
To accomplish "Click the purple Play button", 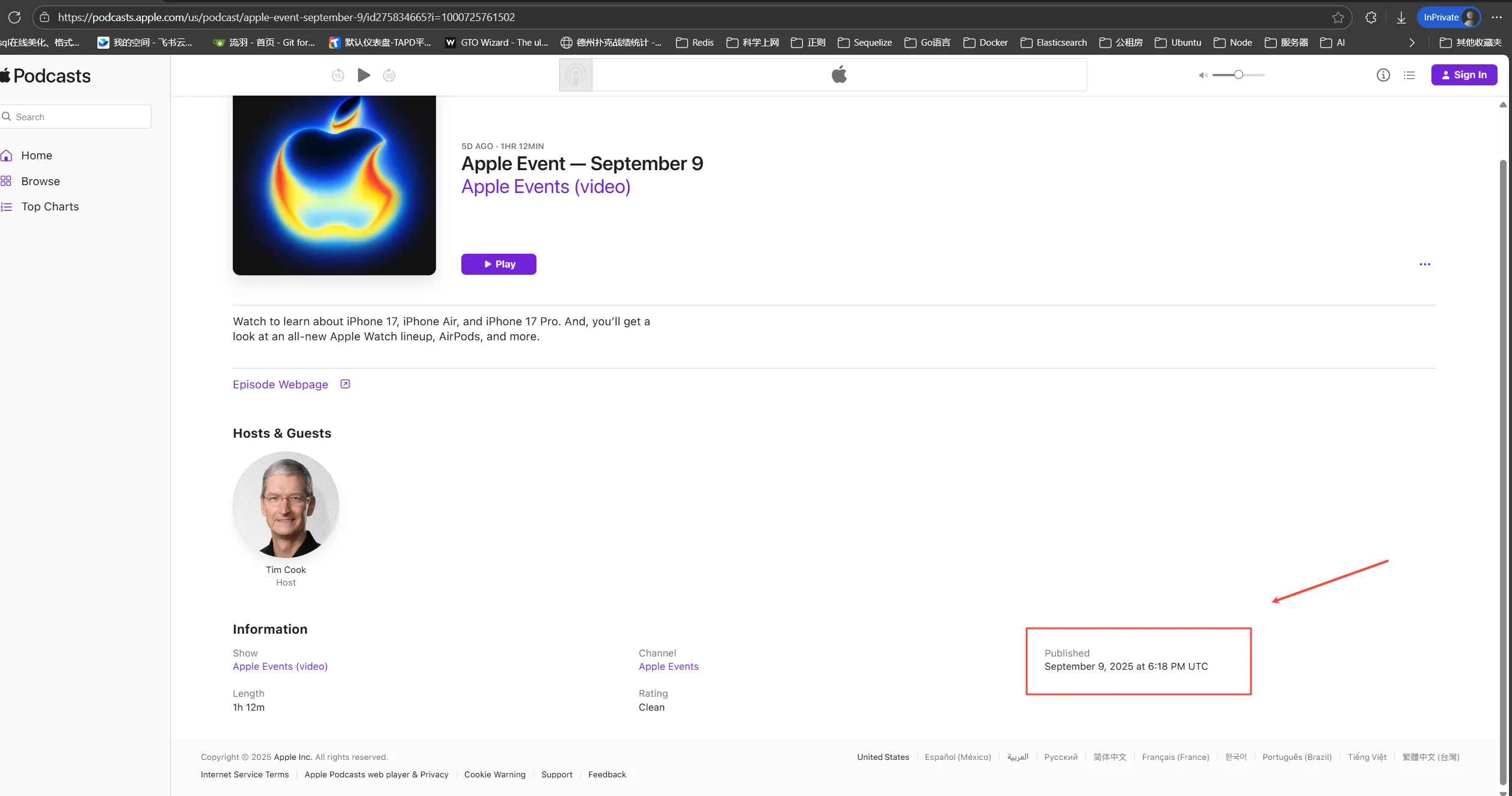I will coord(499,265).
